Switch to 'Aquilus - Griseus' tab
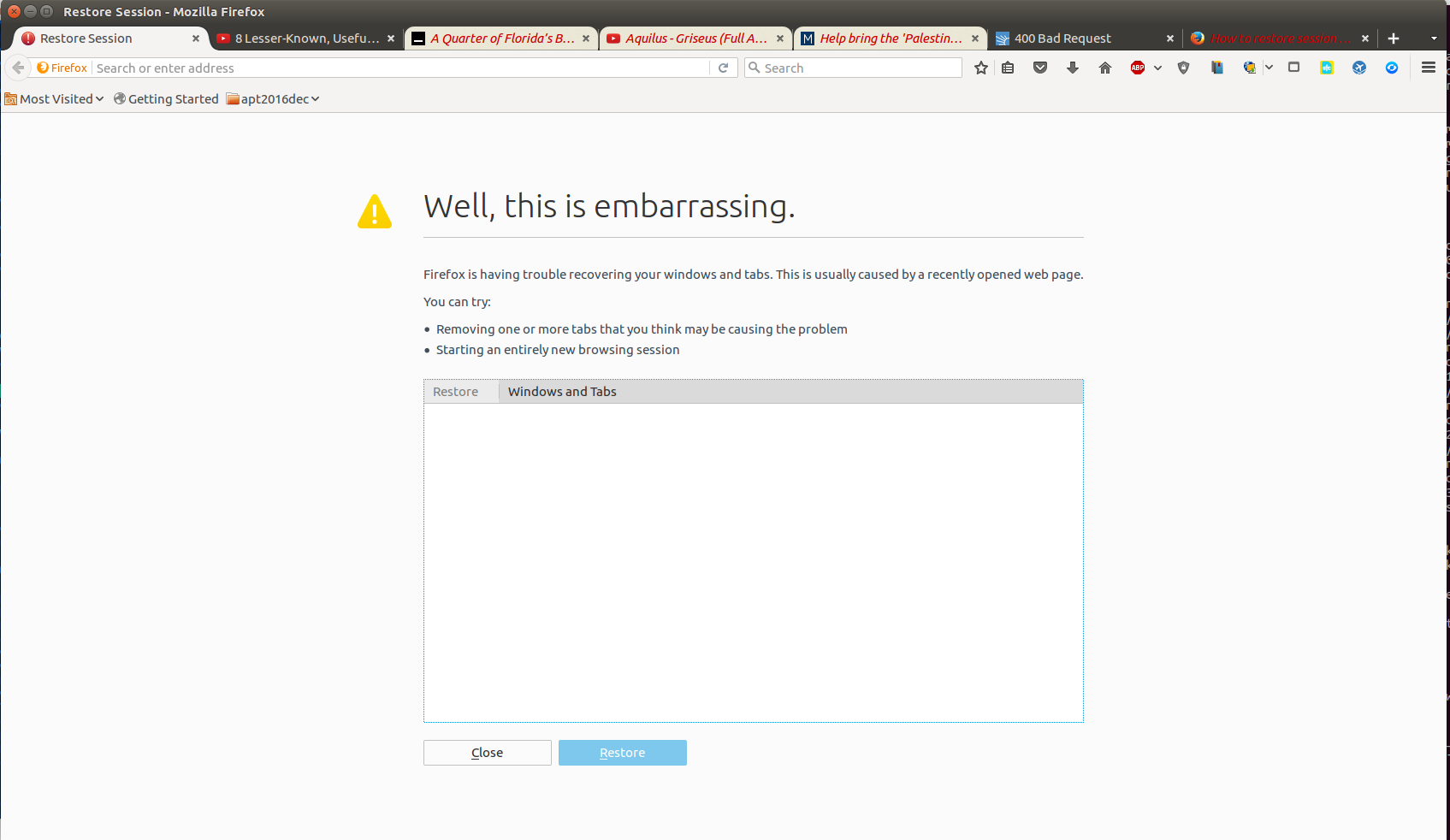Viewport: 1450px width, 840px height. (x=695, y=38)
